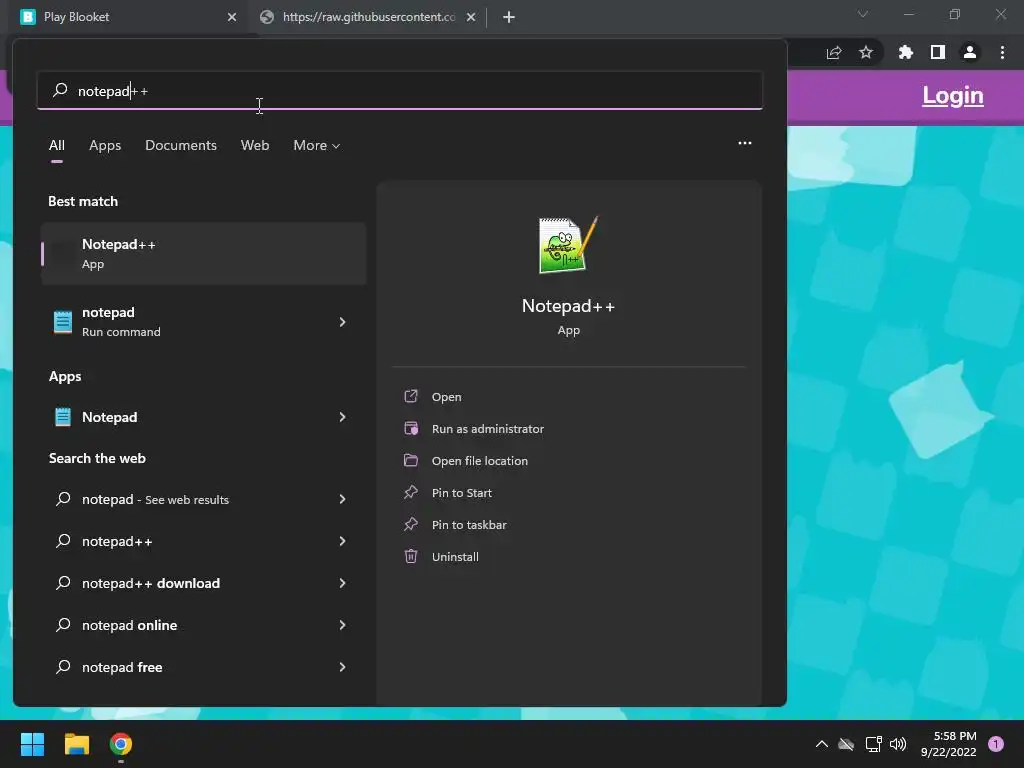Viewport: 1024px width, 768px height.
Task: Show hidden system tray icons
Action: click(x=822, y=744)
